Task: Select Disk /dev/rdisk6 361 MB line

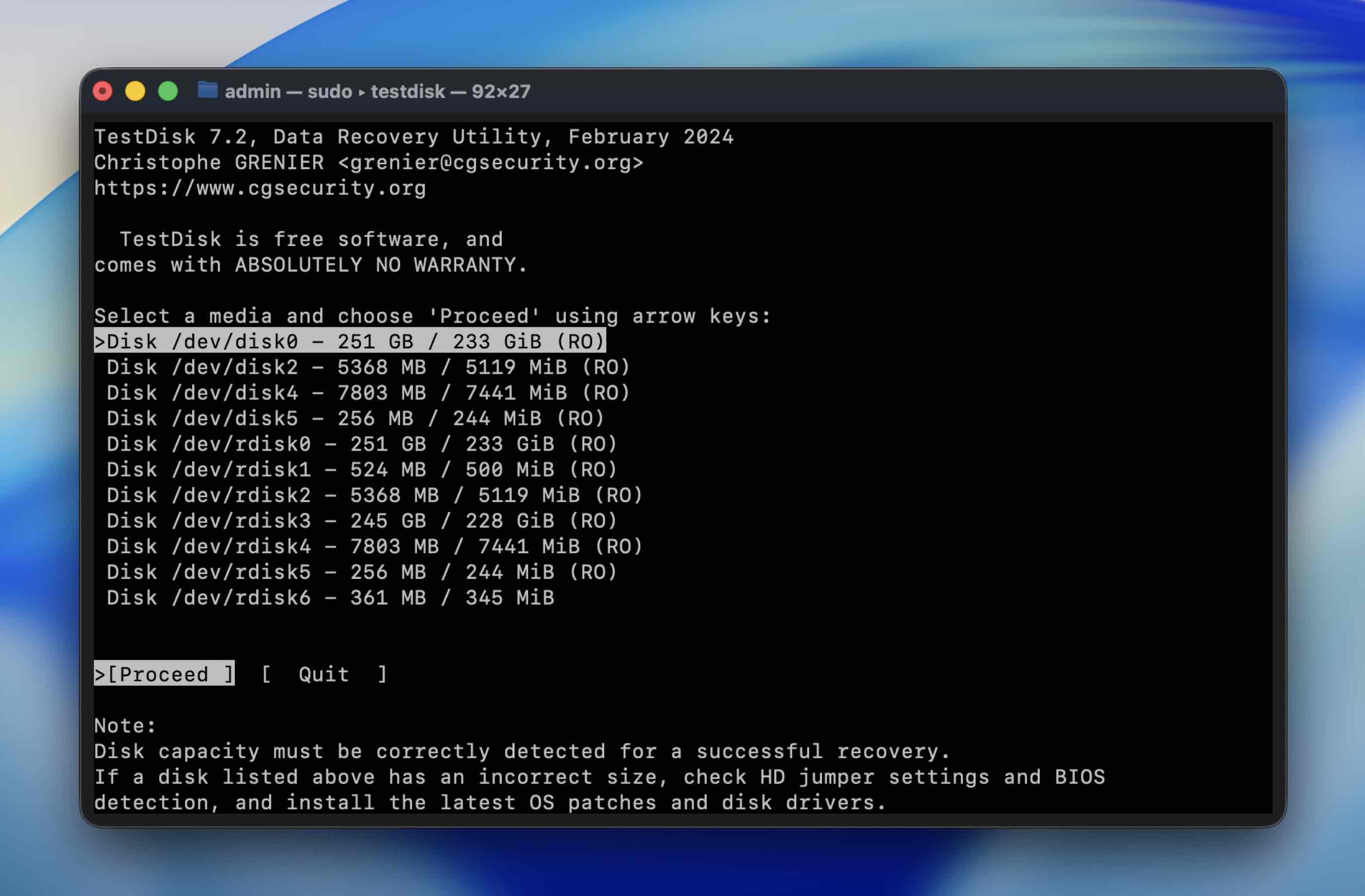Action: pos(331,598)
